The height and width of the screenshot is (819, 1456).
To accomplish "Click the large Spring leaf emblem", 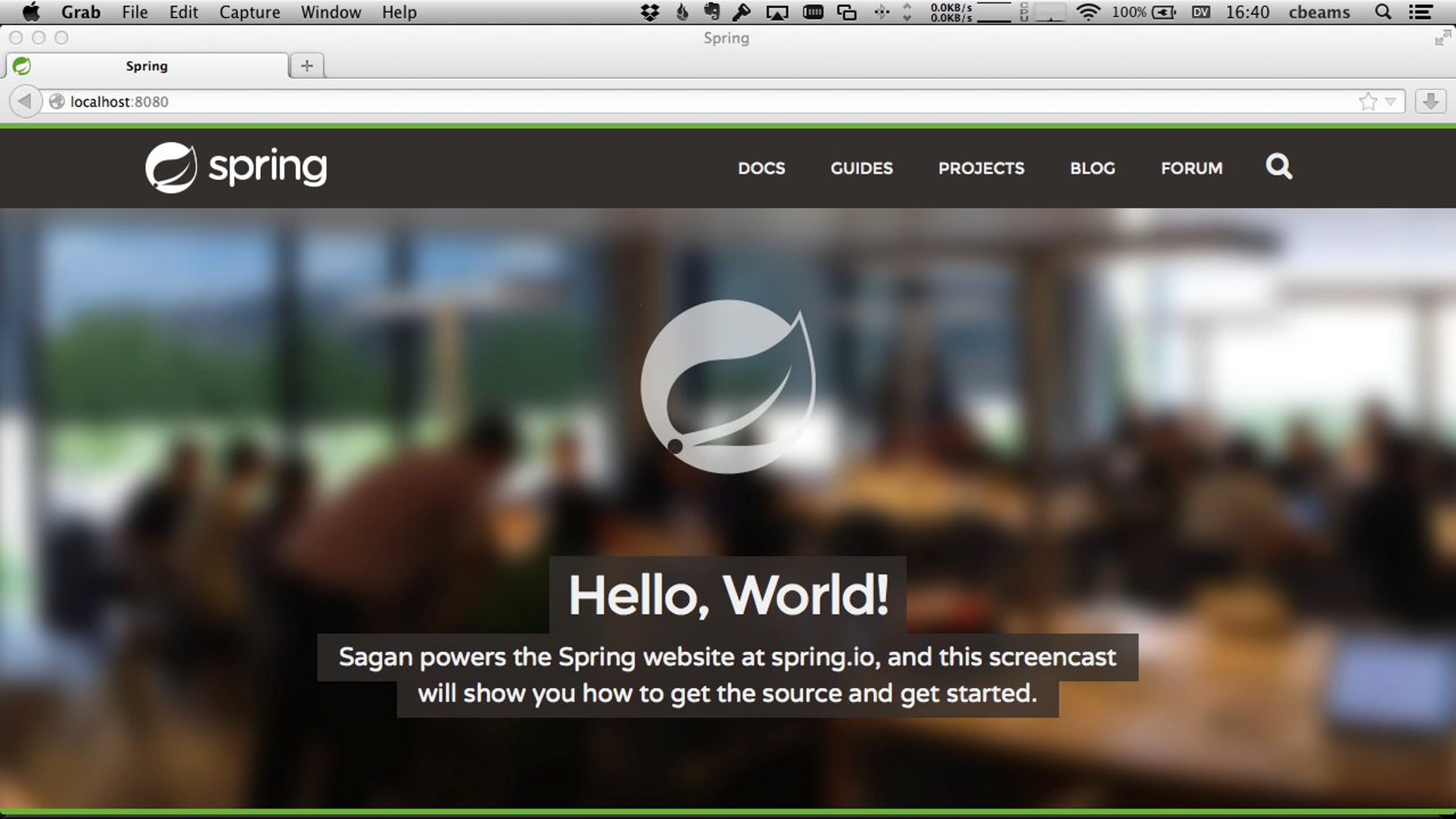I will pos(728,386).
